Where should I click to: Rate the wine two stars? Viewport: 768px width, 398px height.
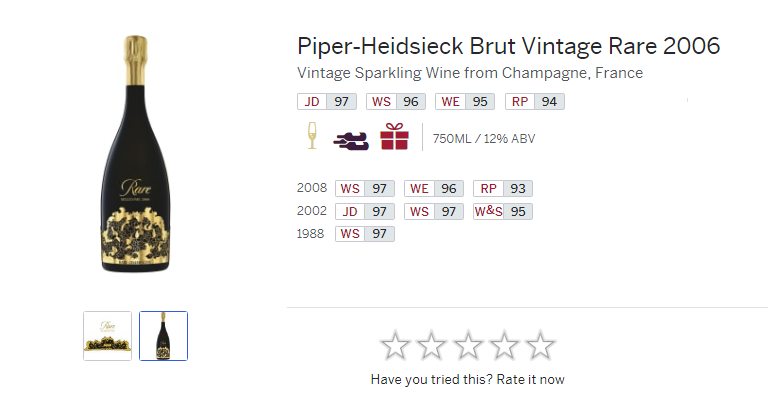coord(432,345)
